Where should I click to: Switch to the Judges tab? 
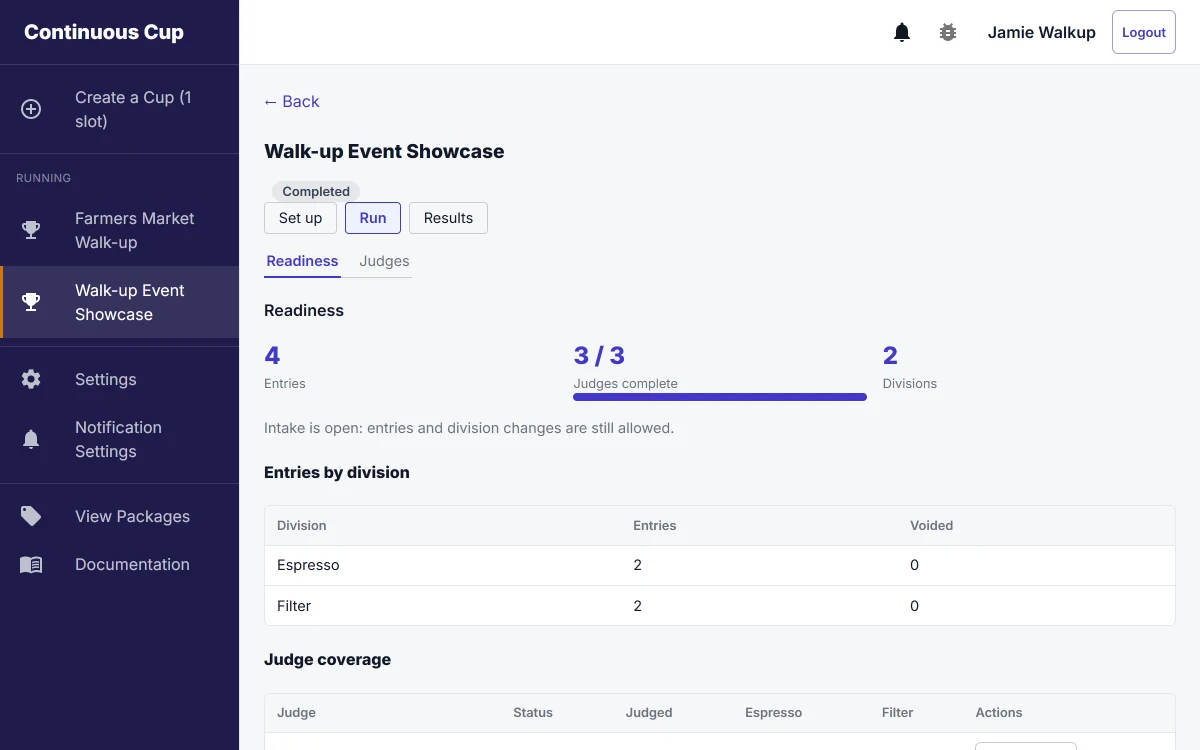pyautogui.click(x=384, y=261)
